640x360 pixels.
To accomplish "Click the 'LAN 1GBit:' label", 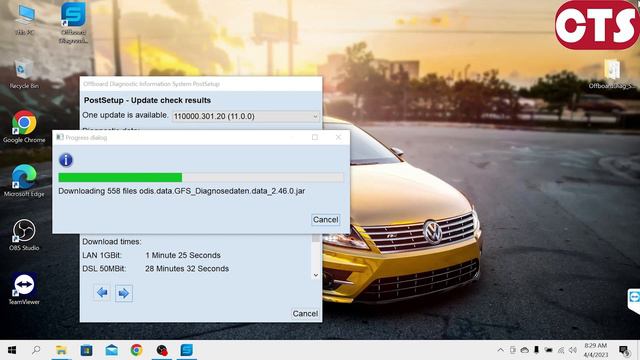I will point(102,255).
